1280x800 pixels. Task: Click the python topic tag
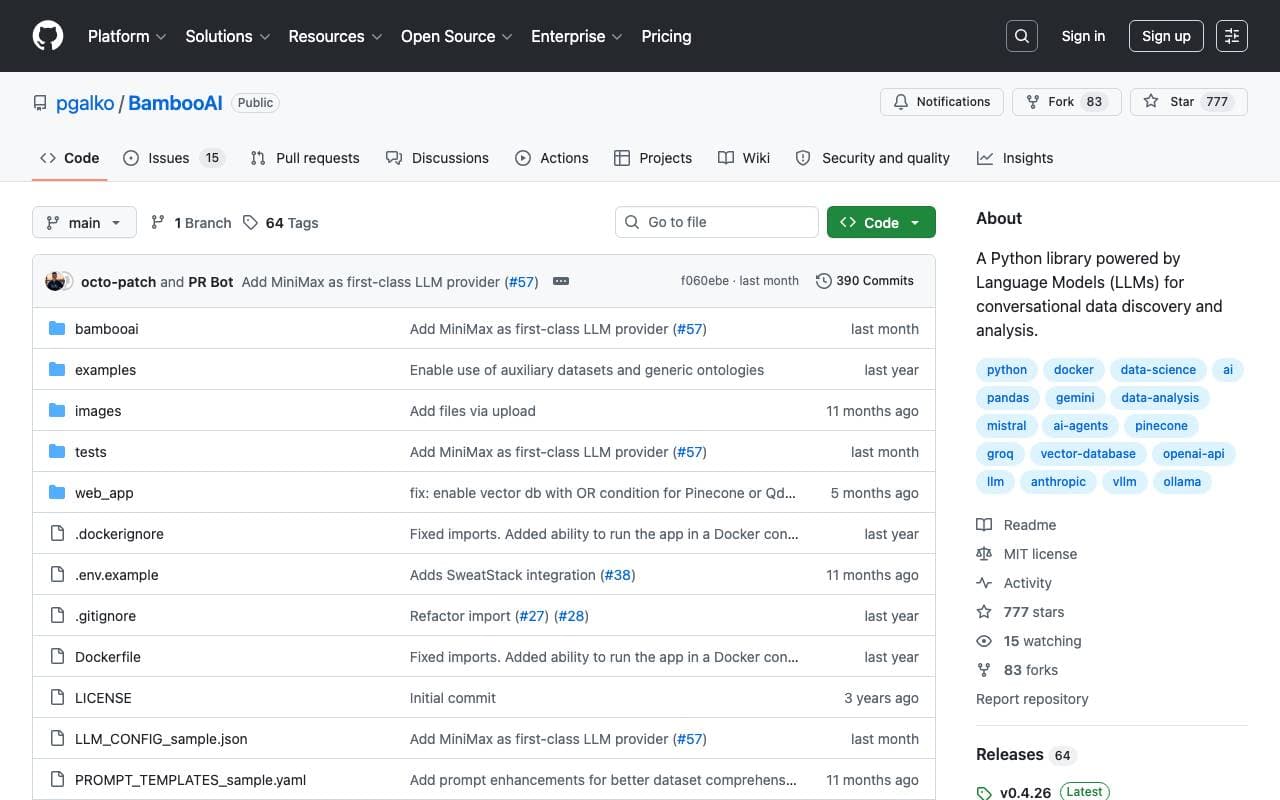[1007, 370]
